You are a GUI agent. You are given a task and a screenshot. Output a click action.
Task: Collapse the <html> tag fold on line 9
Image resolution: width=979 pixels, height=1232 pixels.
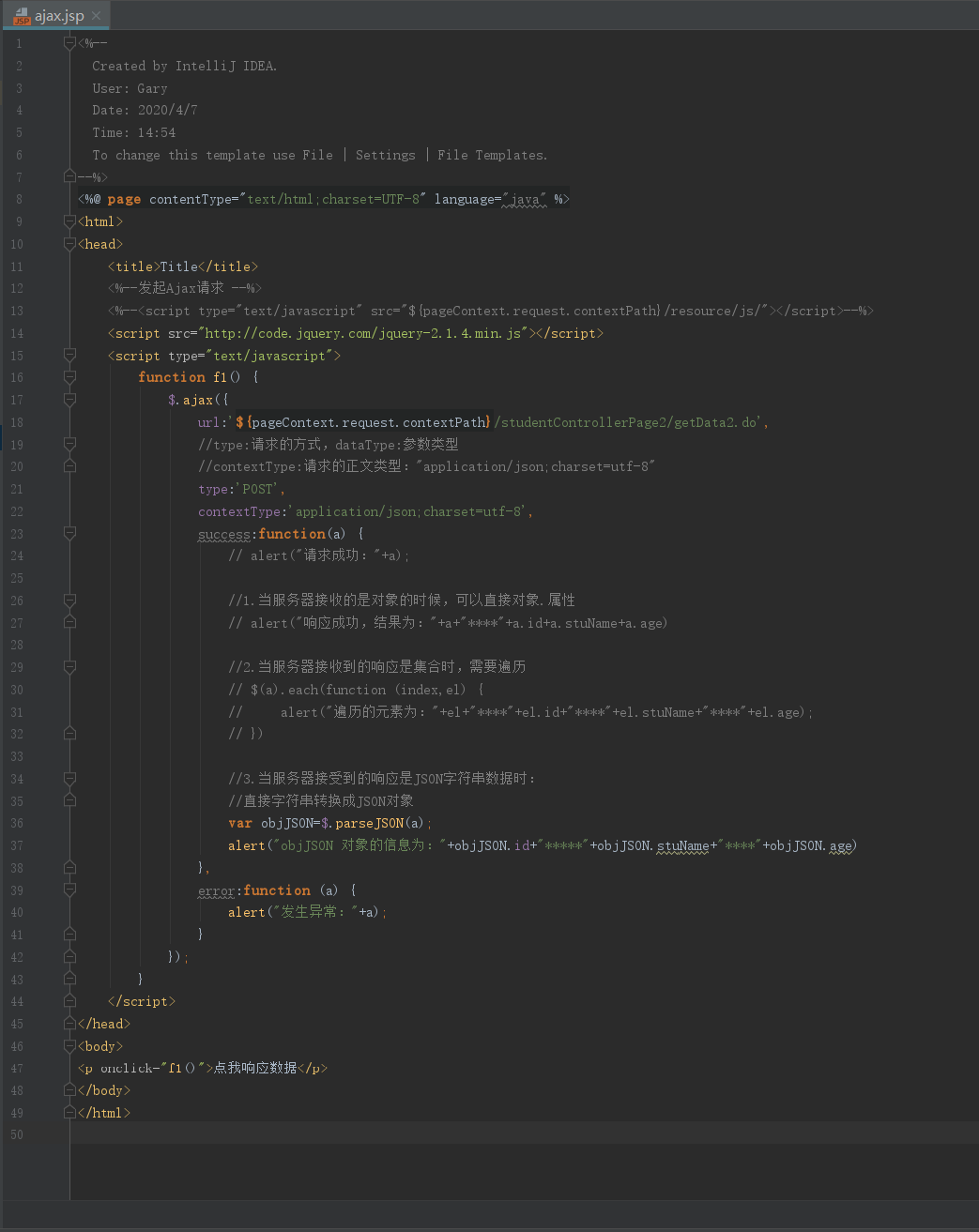[69, 221]
